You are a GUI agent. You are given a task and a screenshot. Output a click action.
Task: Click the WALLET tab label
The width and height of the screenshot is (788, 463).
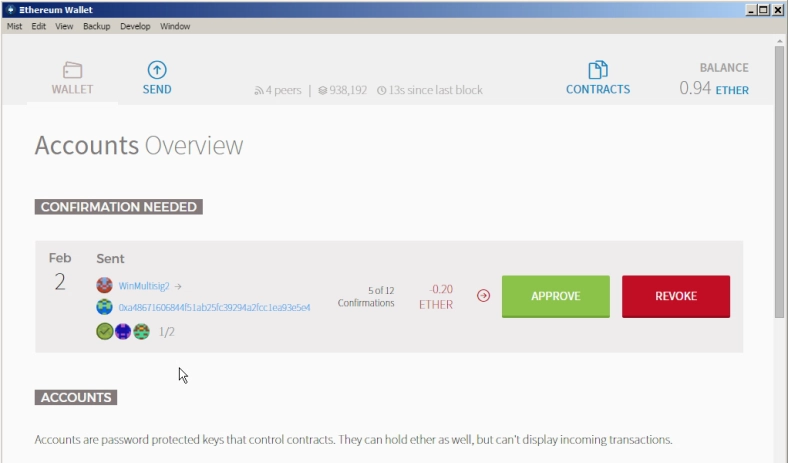tap(72, 89)
